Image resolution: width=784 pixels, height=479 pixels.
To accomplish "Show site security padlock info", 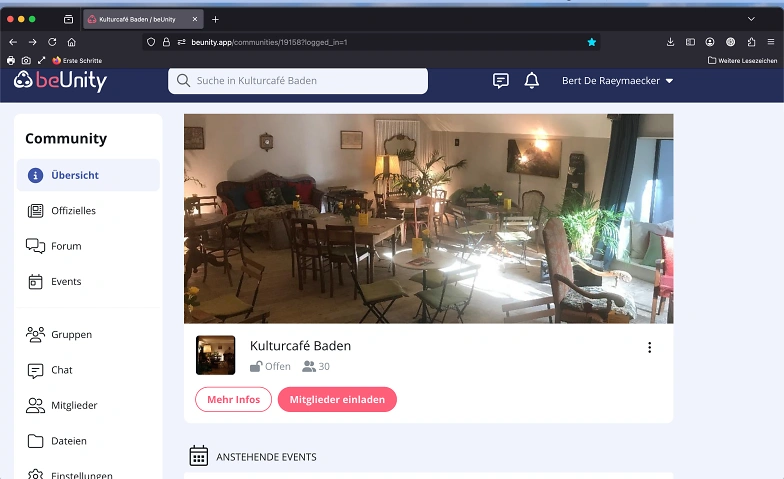I will [166, 42].
